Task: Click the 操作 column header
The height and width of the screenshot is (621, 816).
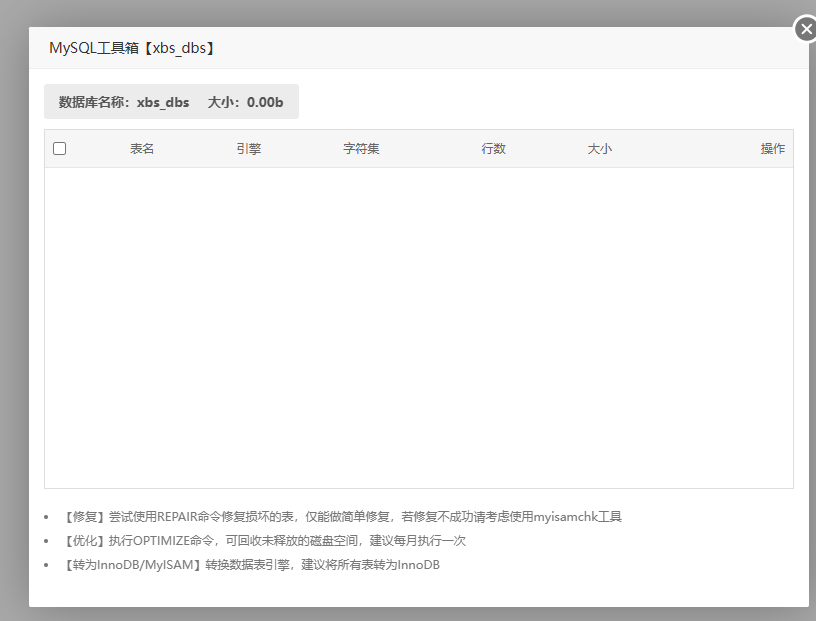Action: point(772,149)
